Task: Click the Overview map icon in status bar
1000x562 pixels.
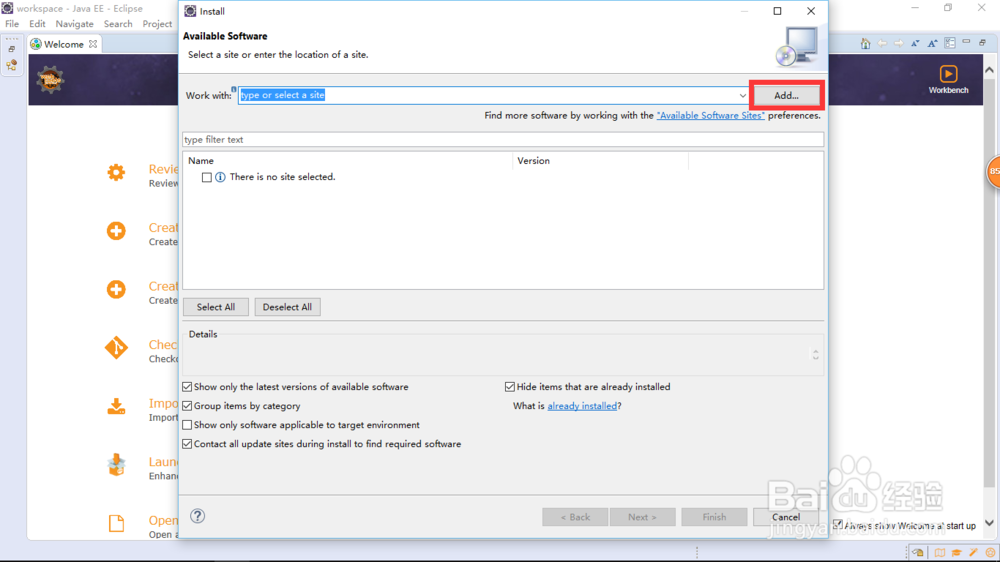Action: (940, 552)
